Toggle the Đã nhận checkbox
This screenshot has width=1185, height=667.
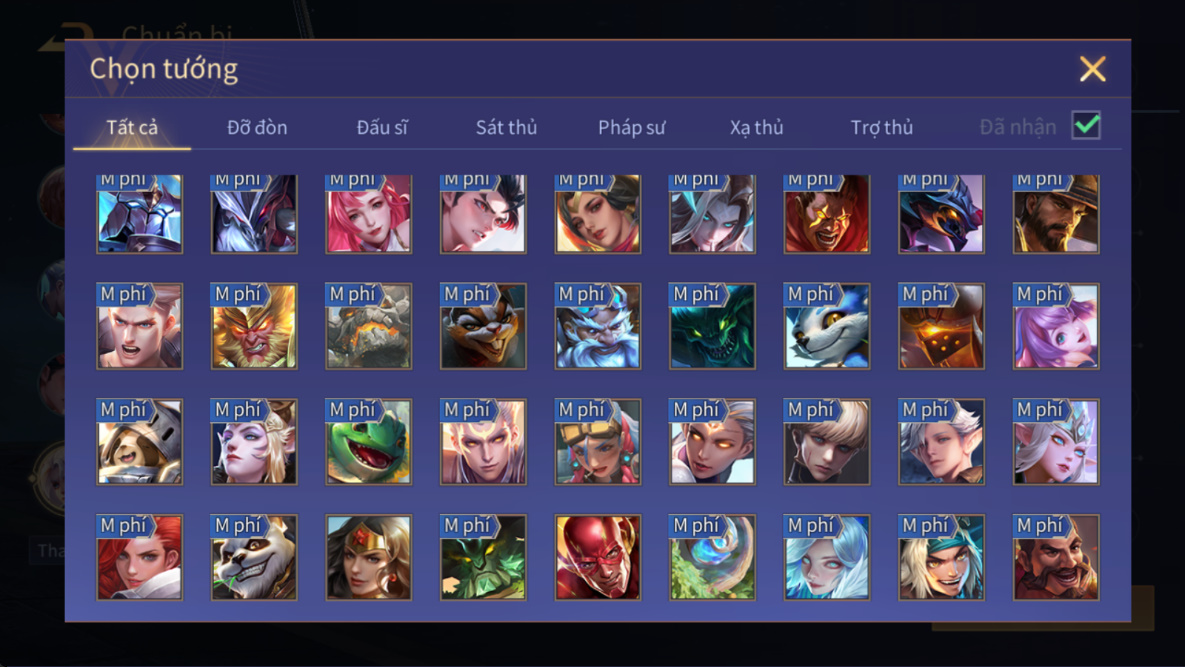point(1086,125)
